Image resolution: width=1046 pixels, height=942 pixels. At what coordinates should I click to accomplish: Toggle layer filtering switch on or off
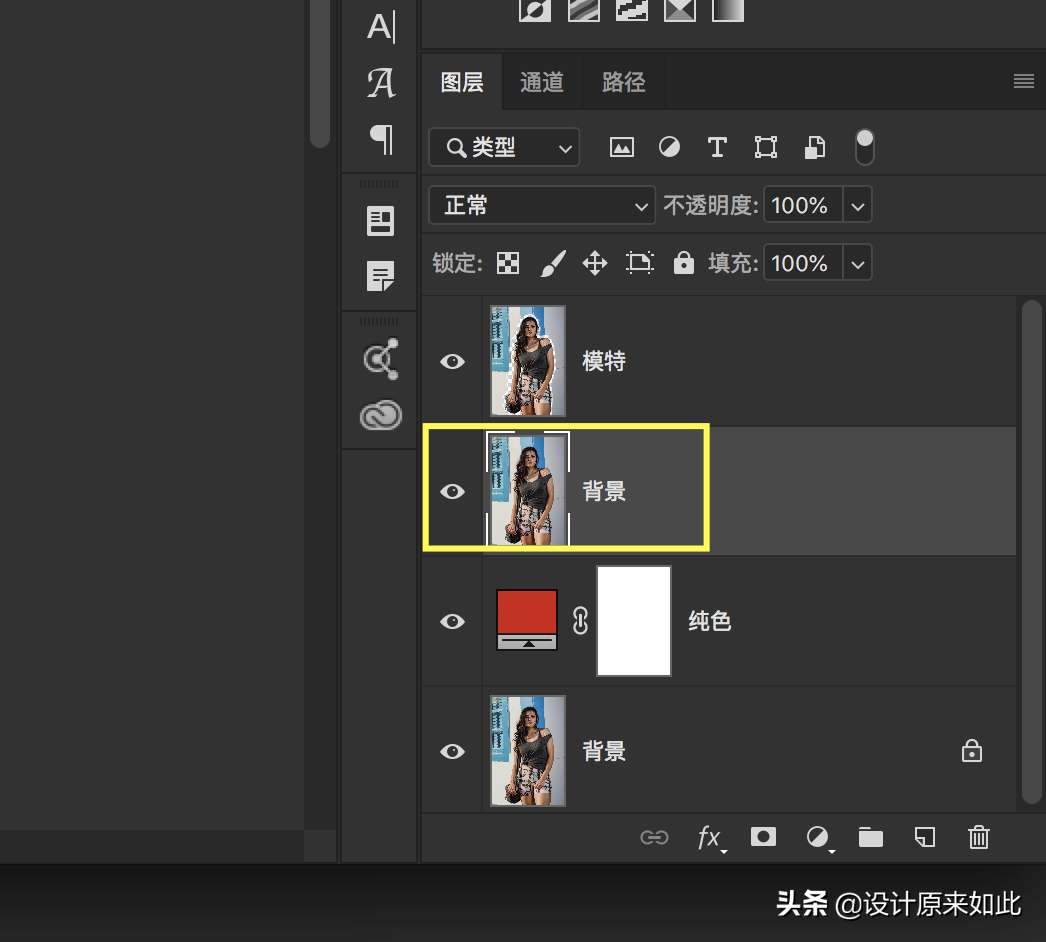865,147
